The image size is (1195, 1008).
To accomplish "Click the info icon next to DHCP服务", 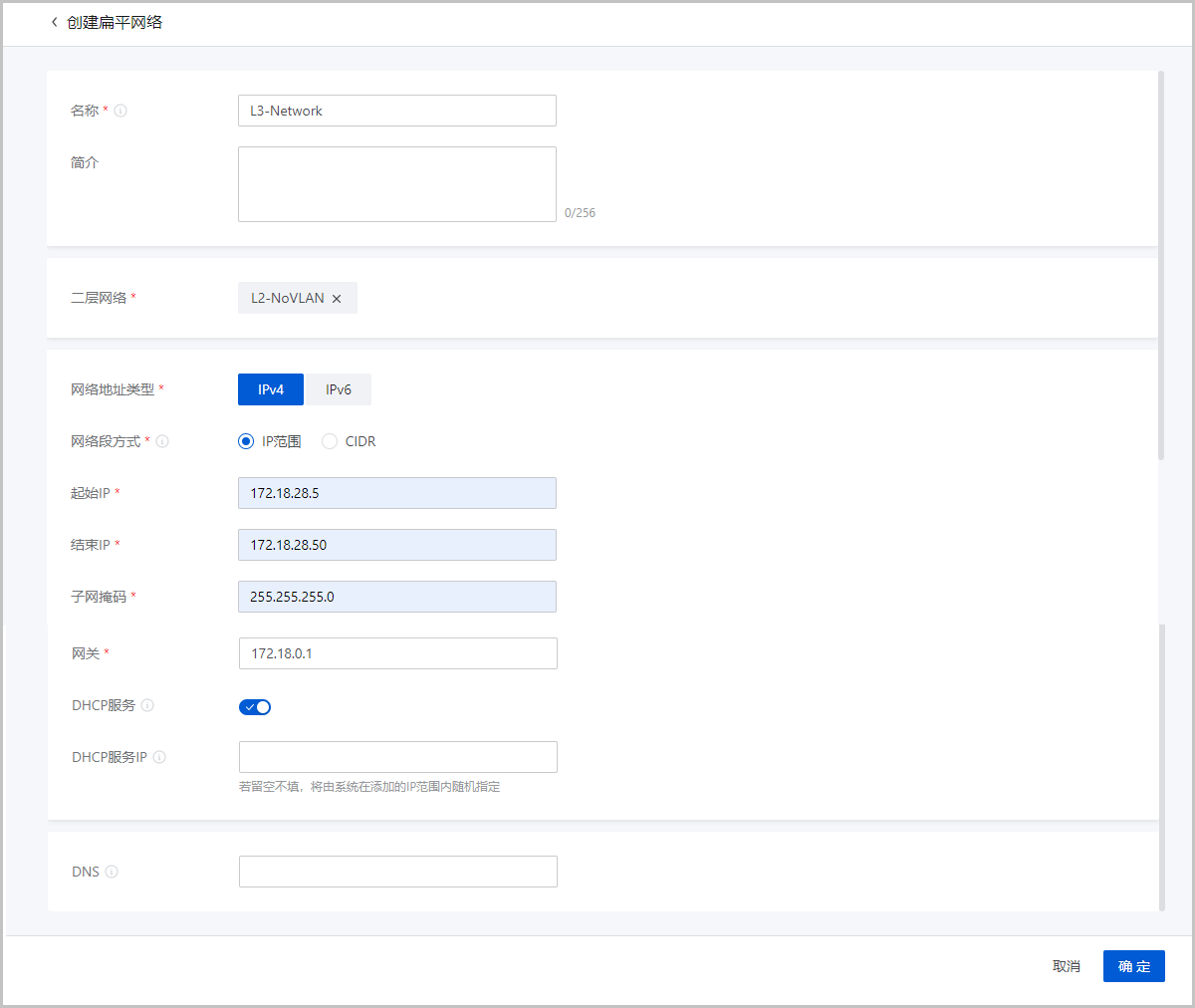I will (x=147, y=705).
